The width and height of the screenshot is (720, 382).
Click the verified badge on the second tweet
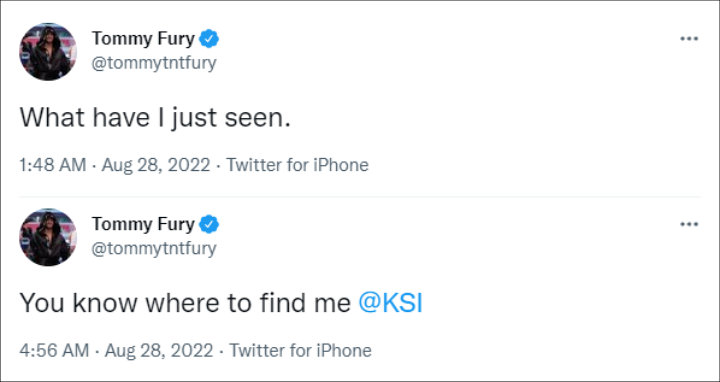tap(209, 225)
